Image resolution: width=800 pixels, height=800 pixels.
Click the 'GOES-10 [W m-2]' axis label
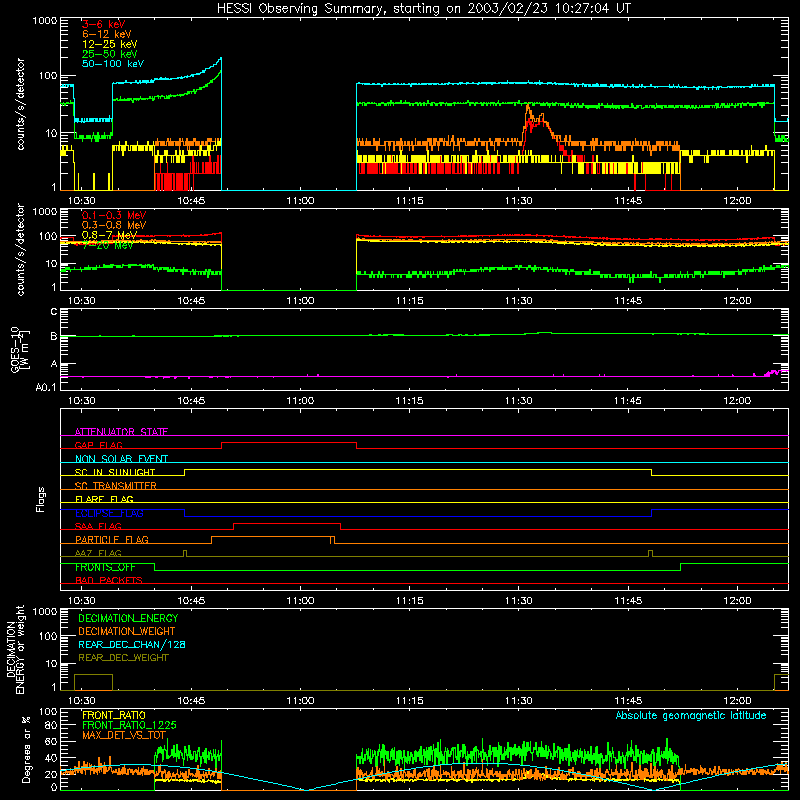coord(20,349)
